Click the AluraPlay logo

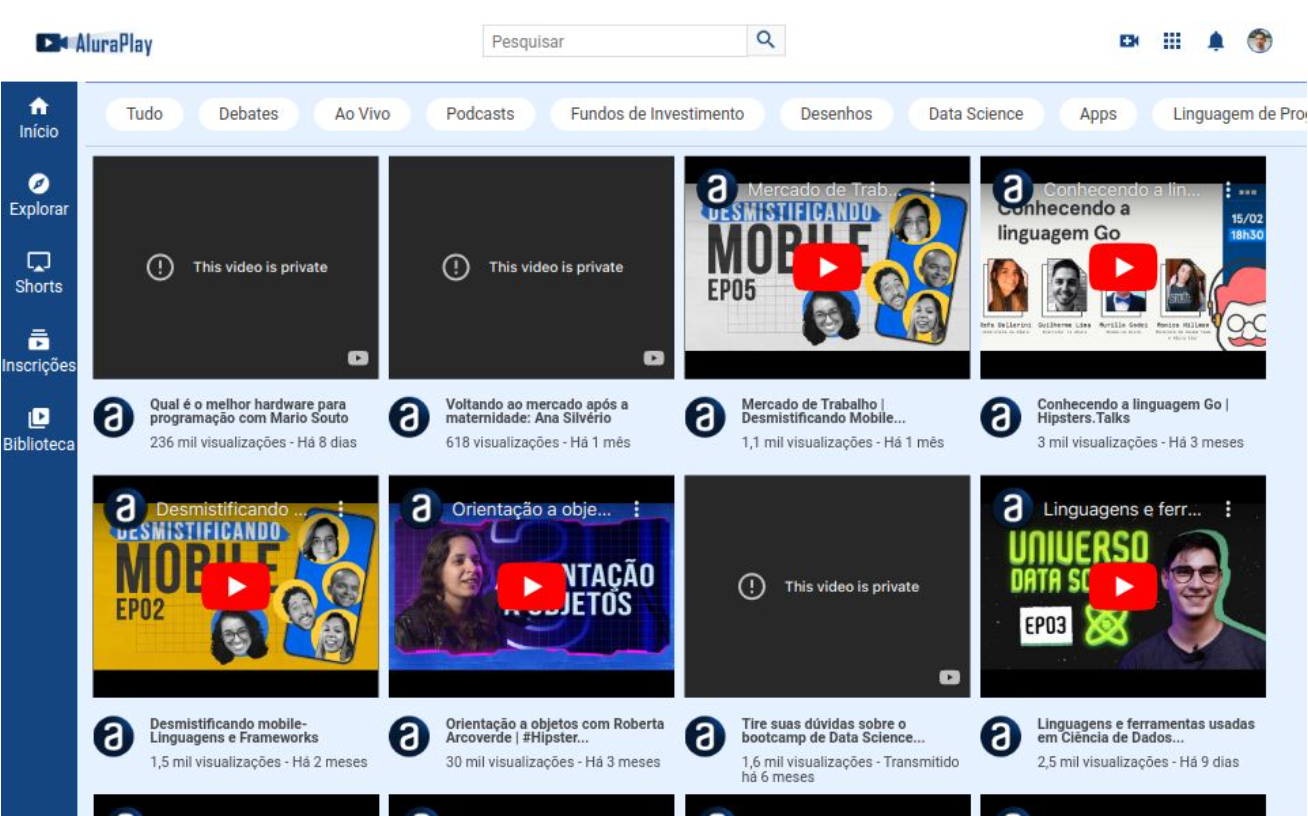tap(94, 43)
